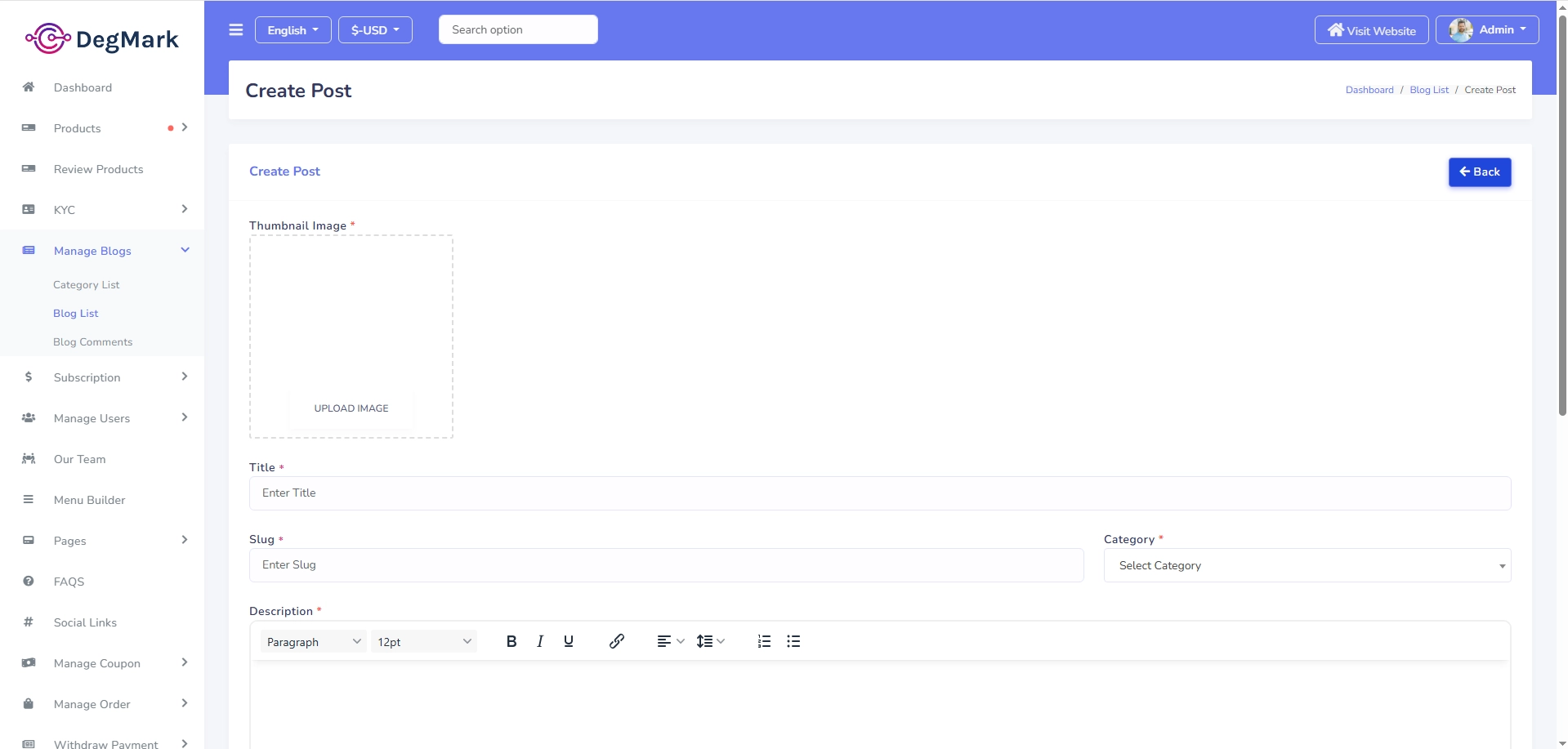Click the KYC id-card icon
Image resolution: width=1568 pixels, height=749 pixels.
pyautogui.click(x=29, y=209)
